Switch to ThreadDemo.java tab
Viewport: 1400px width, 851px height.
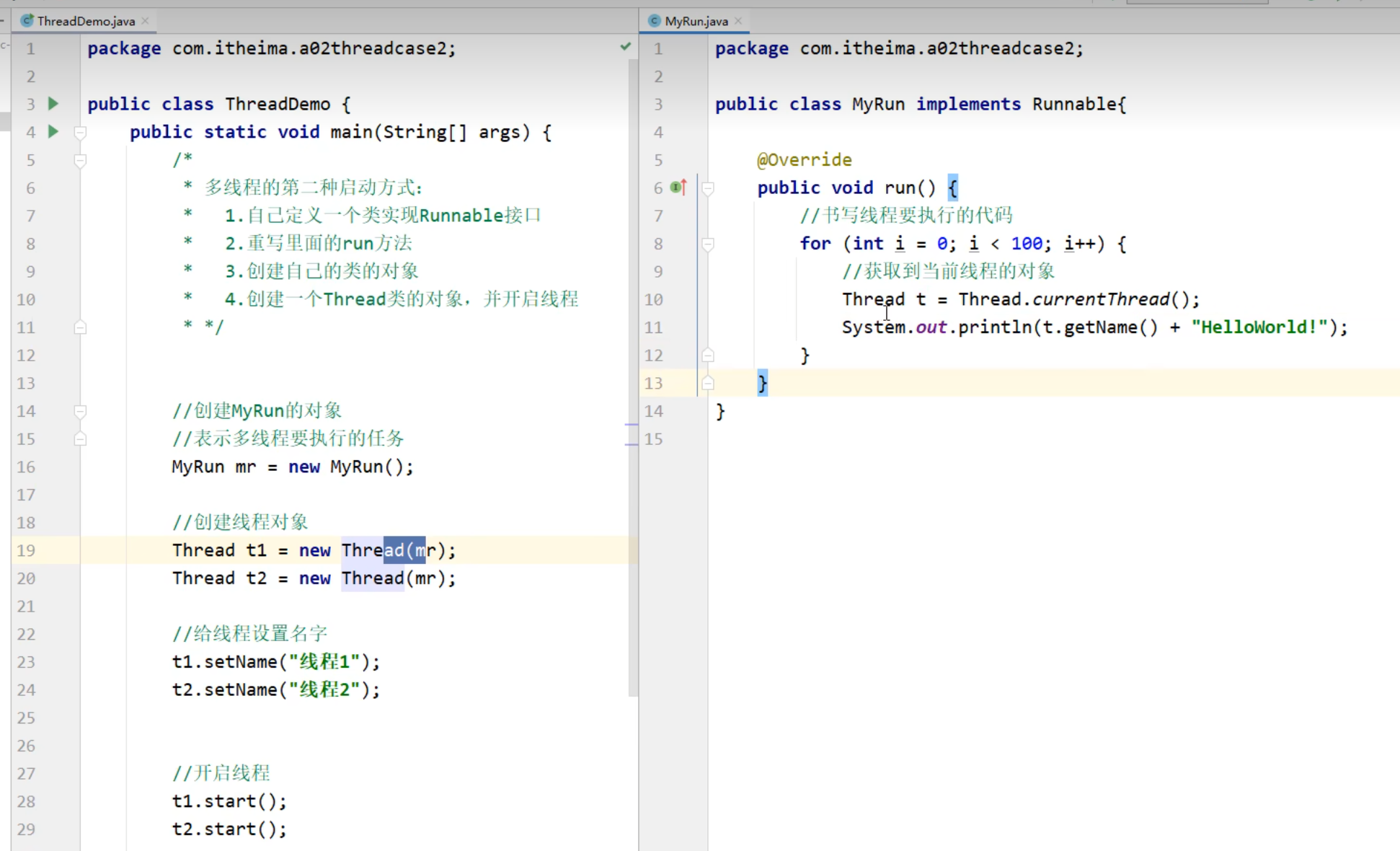(x=86, y=21)
